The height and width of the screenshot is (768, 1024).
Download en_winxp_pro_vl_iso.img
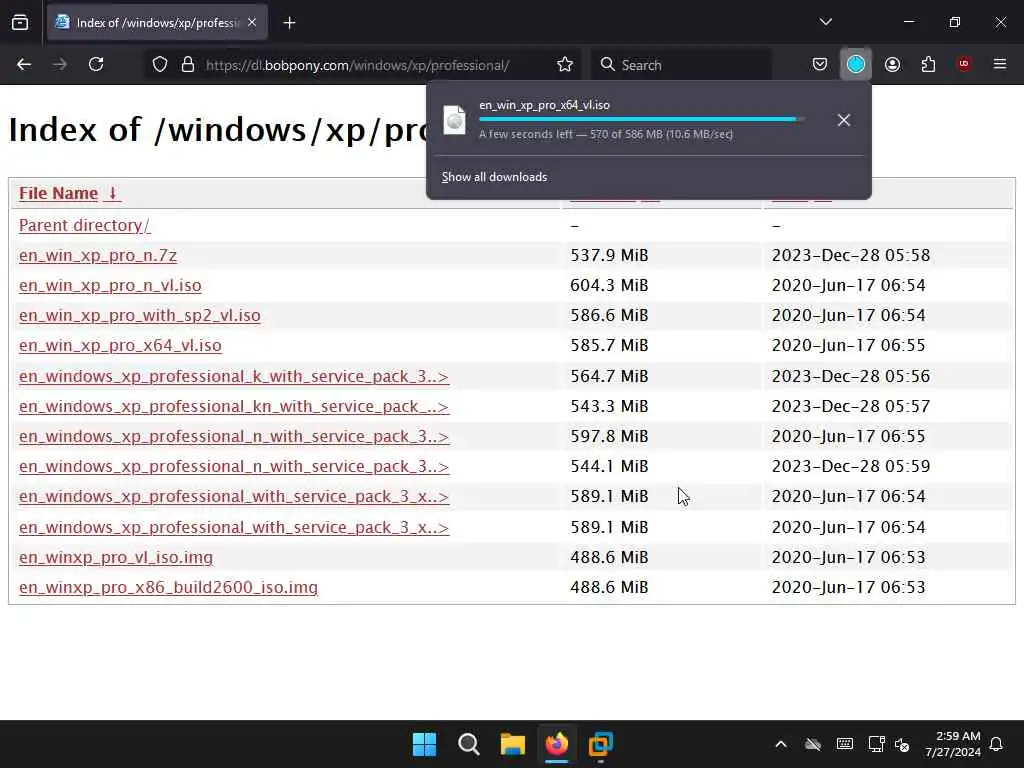pyautogui.click(x=116, y=557)
